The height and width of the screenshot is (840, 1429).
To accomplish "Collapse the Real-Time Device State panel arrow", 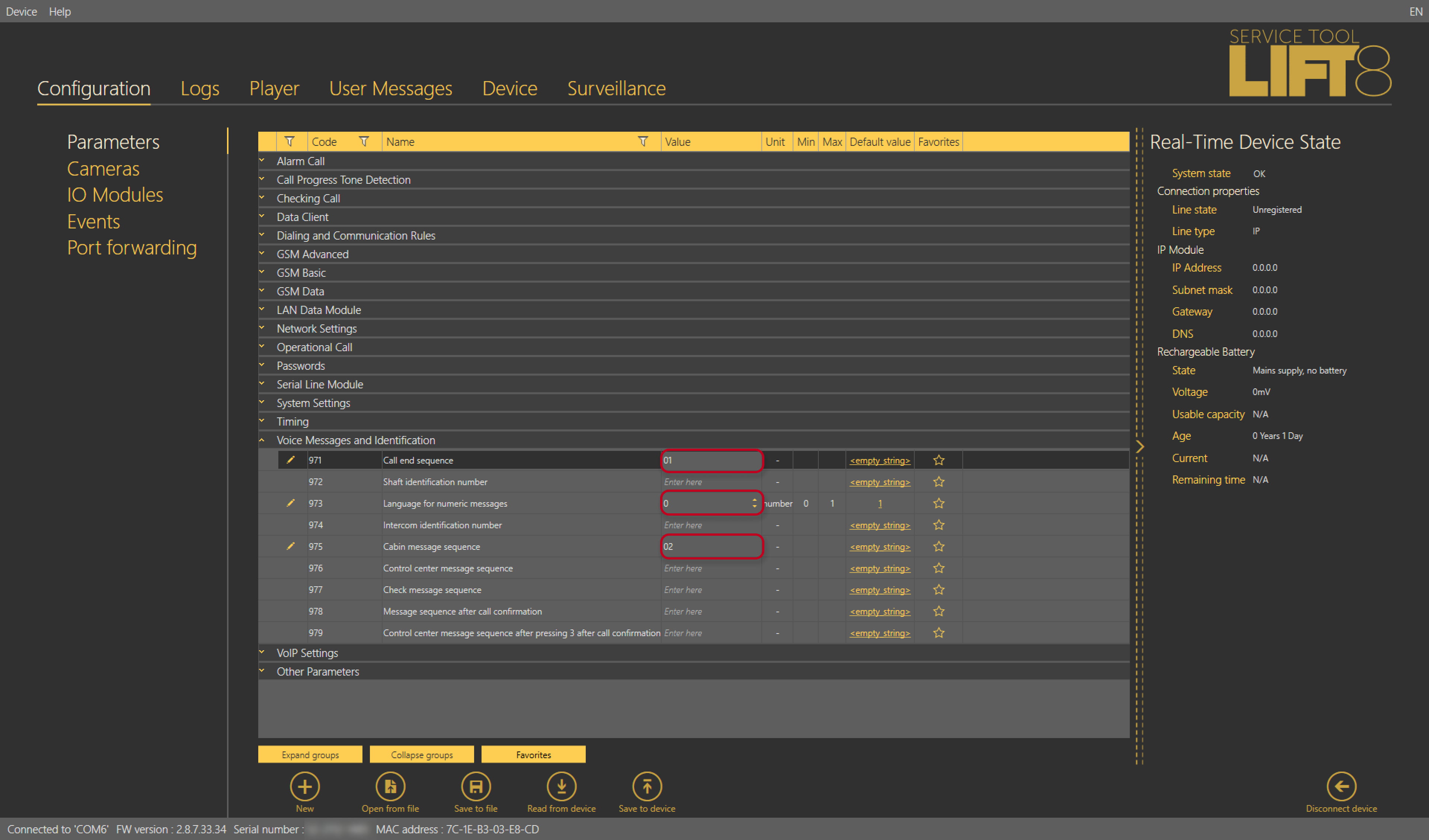I will [x=1139, y=447].
